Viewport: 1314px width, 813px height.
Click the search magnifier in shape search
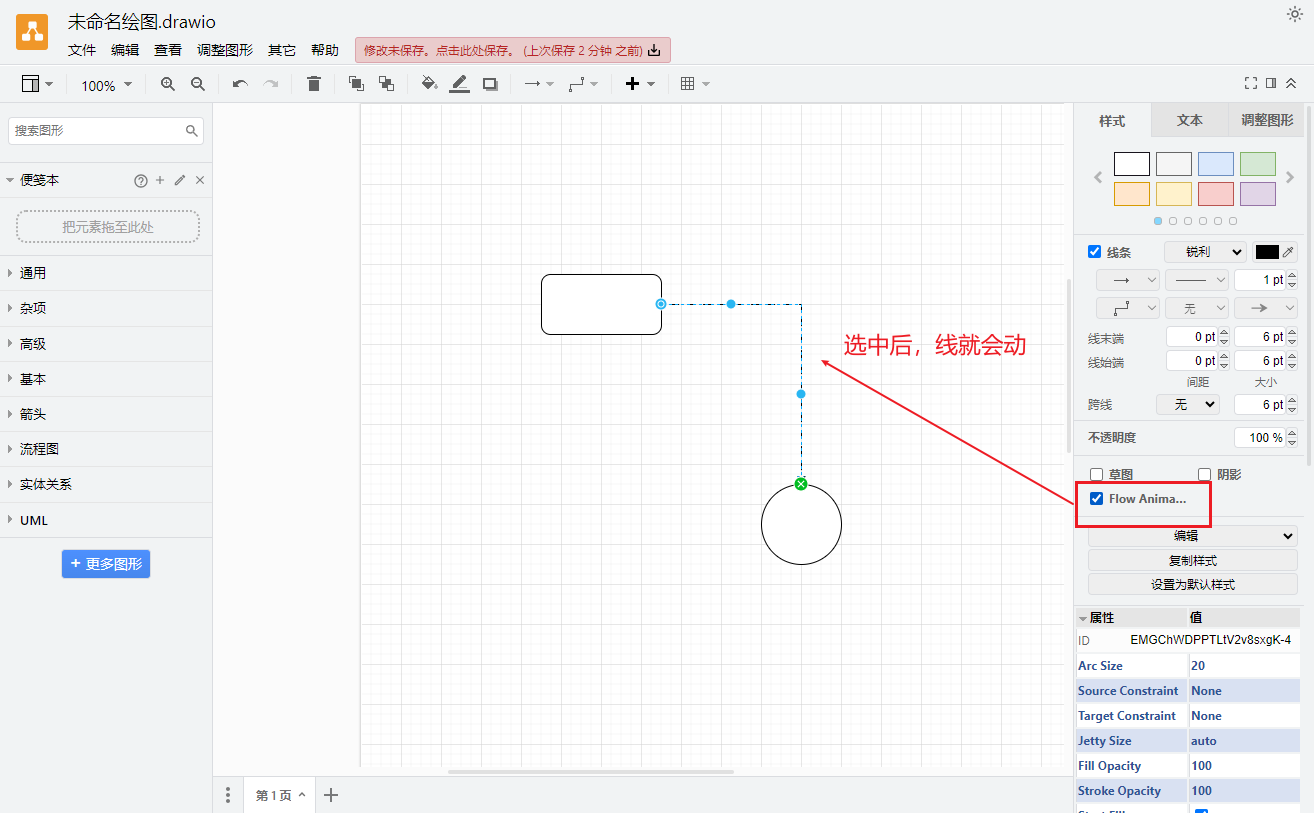[x=192, y=131]
